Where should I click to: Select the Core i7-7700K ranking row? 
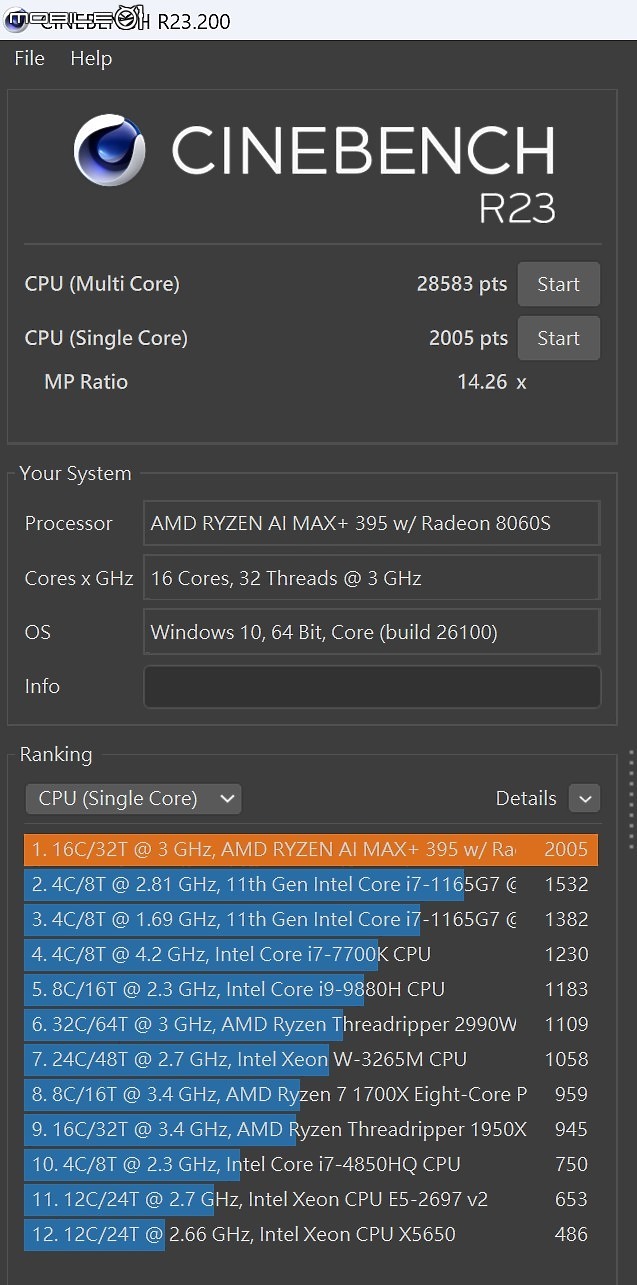[x=311, y=955]
